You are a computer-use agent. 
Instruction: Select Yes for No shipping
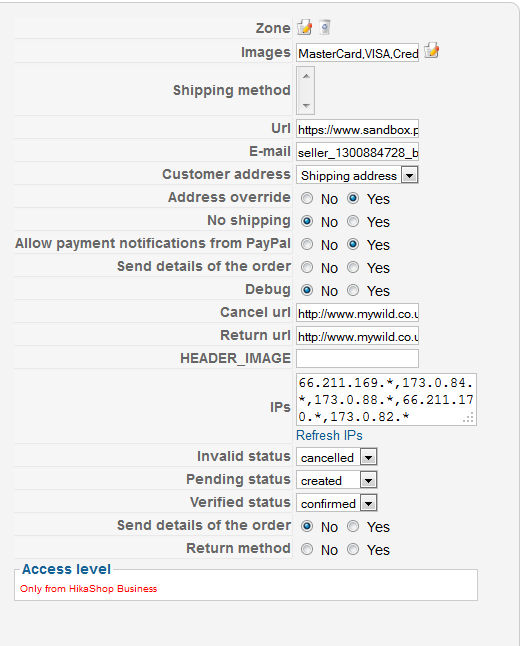coord(353,222)
